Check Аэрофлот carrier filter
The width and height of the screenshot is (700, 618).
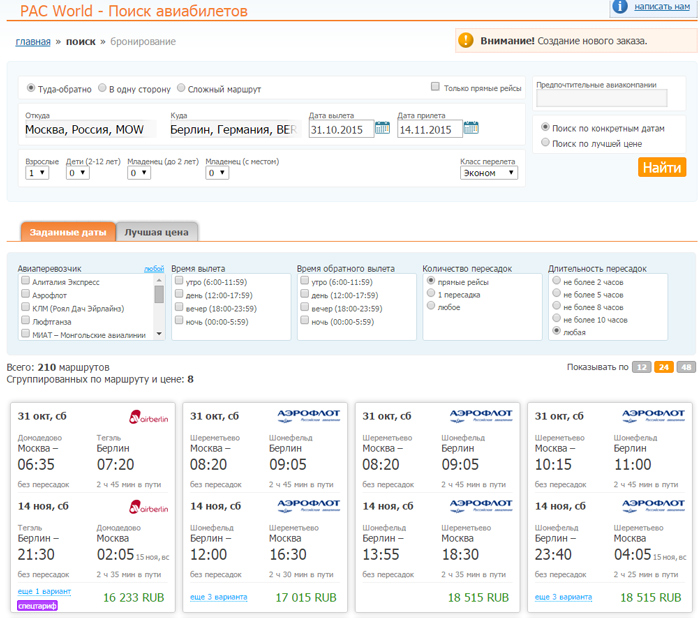click(25, 294)
